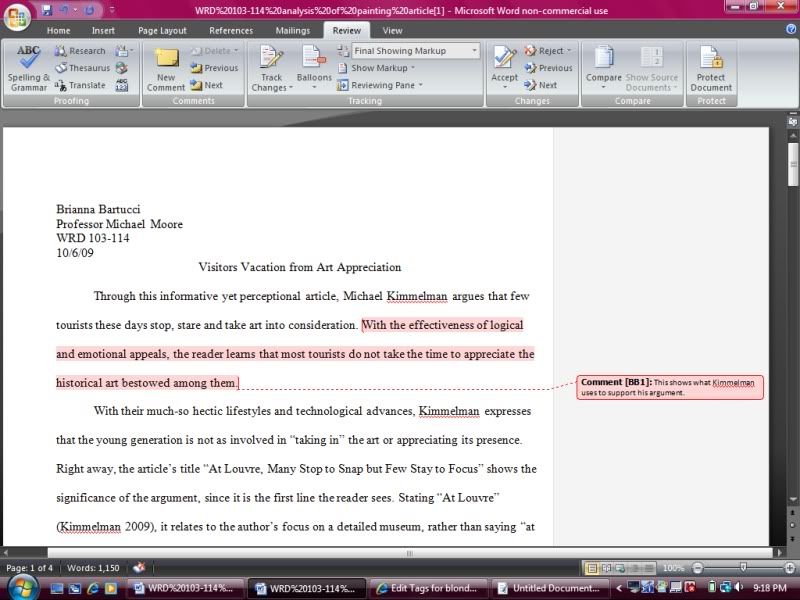Switch to the Insert tab
Screen dimensions: 800x600
coord(103,31)
